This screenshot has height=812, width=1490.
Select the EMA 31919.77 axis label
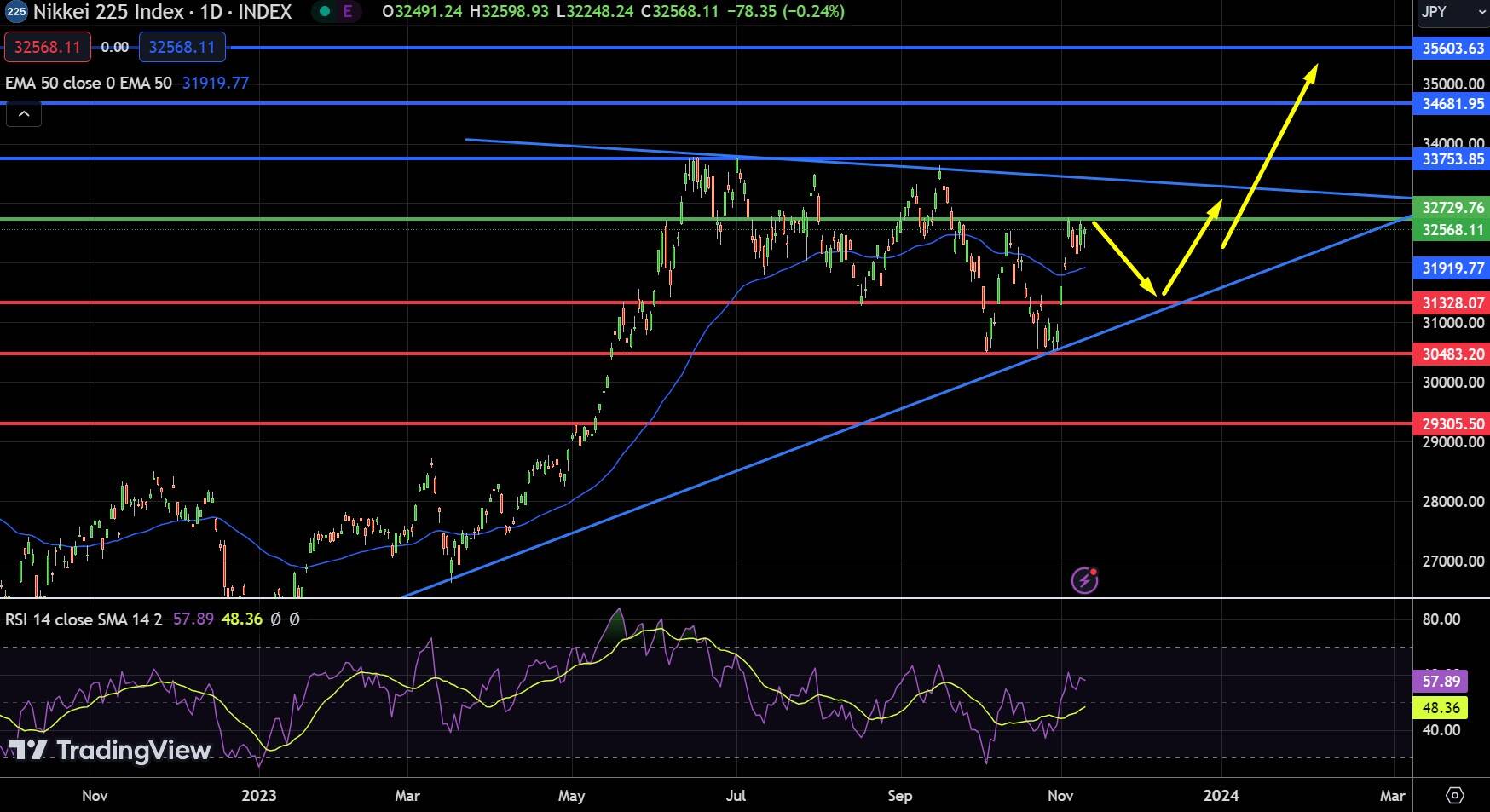click(1452, 268)
